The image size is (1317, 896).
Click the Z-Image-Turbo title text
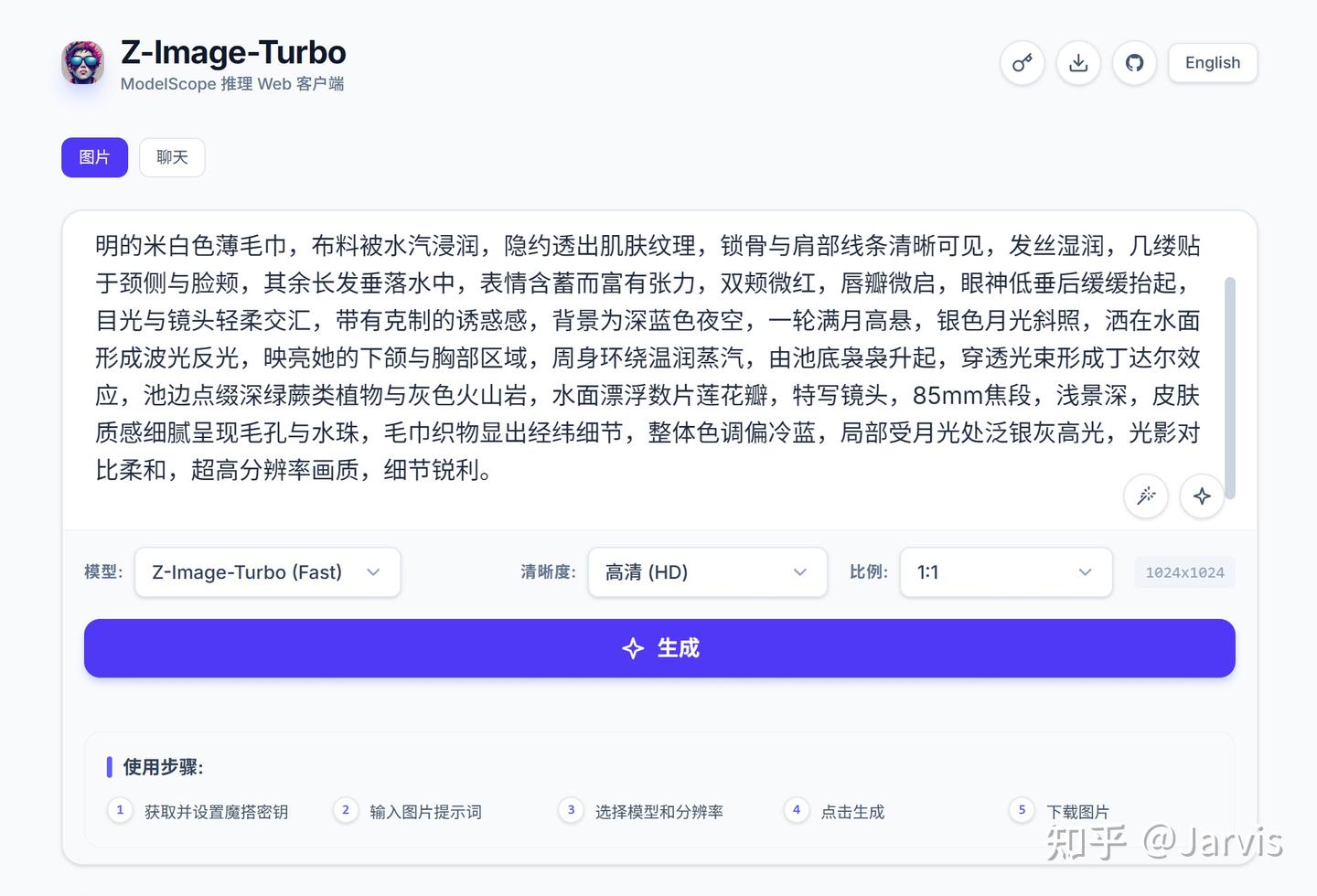[233, 52]
